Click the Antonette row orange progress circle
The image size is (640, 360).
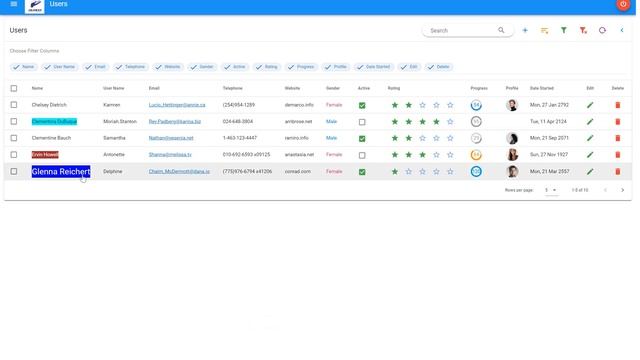tap(476, 155)
